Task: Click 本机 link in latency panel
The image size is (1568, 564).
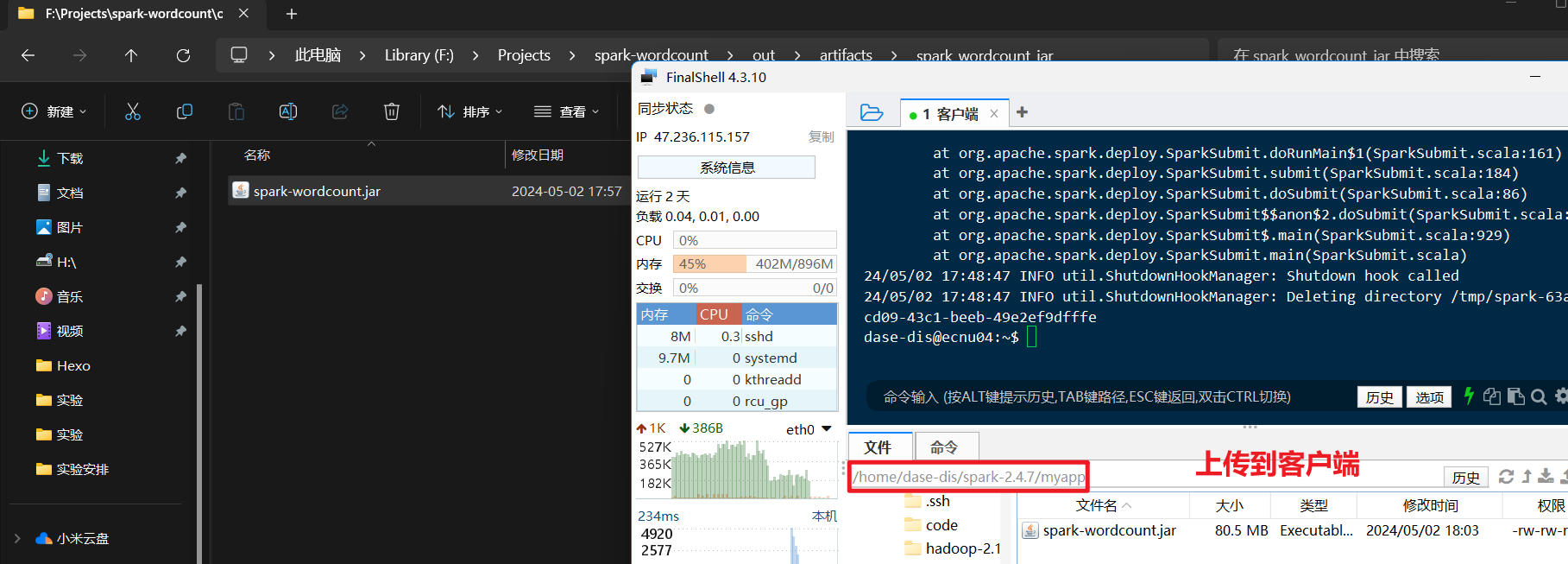Action: tap(824, 516)
